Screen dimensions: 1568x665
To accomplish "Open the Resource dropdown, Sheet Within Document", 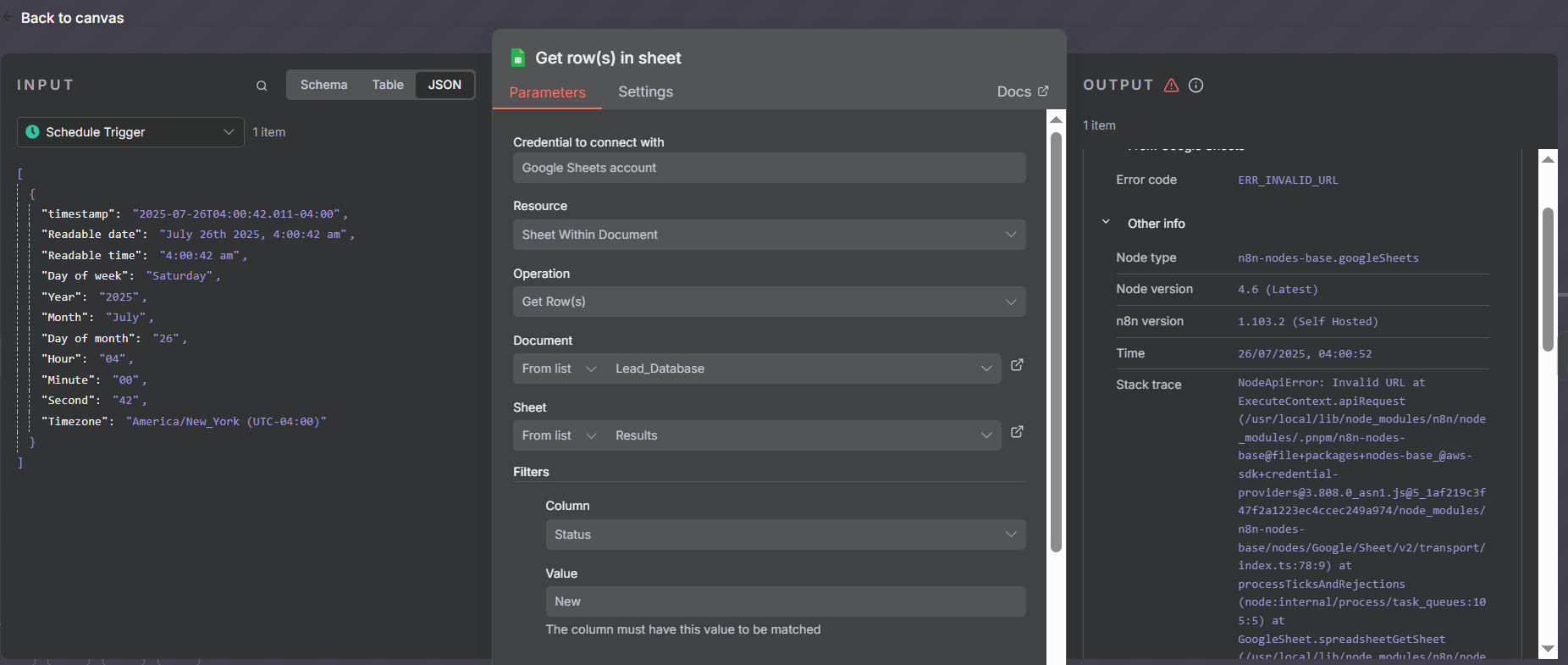I will tap(770, 235).
